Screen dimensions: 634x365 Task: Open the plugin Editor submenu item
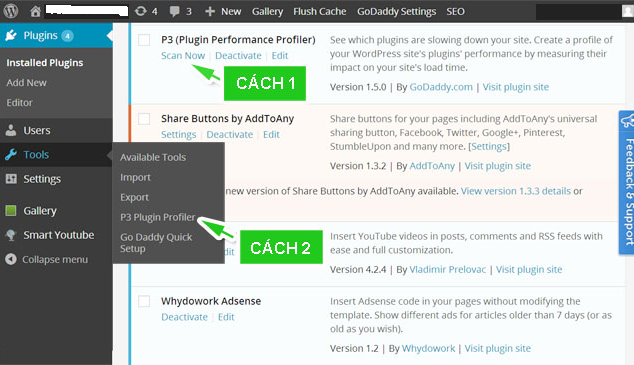[x=19, y=102]
